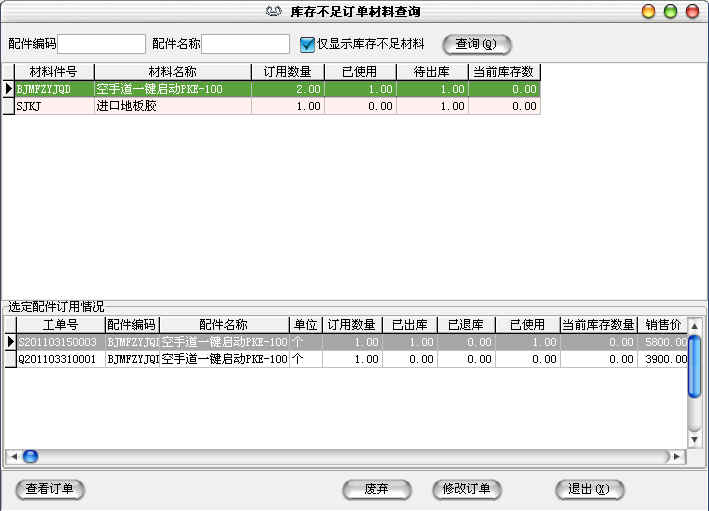The width and height of the screenshot is (709, 511).
Task: Click horizontal scrollbar left arrow
Action: click(14, 457)
